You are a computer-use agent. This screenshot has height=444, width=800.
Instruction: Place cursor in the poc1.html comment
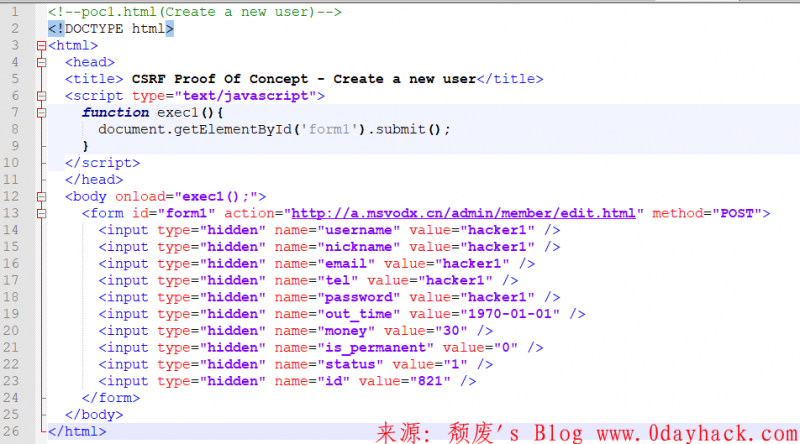(x=195, y=12)
